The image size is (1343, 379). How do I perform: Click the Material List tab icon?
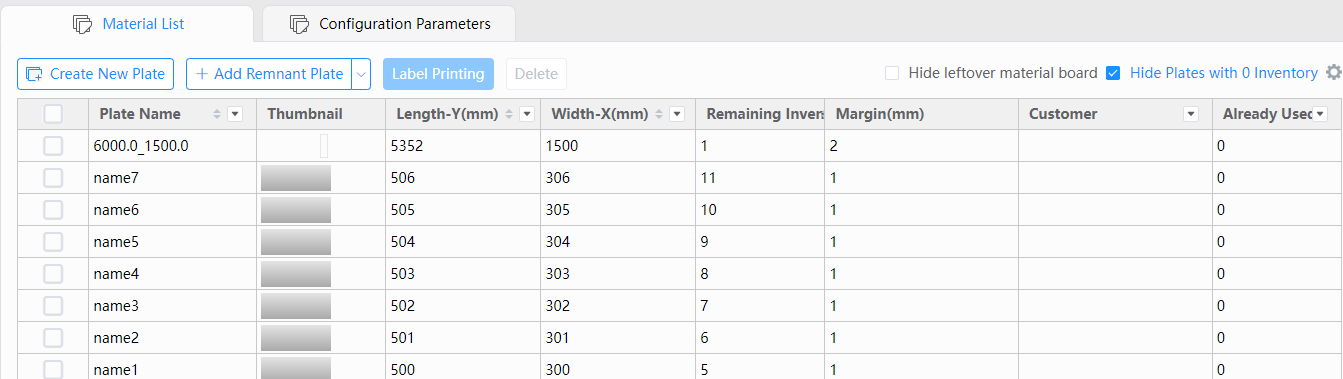[83, 24]
